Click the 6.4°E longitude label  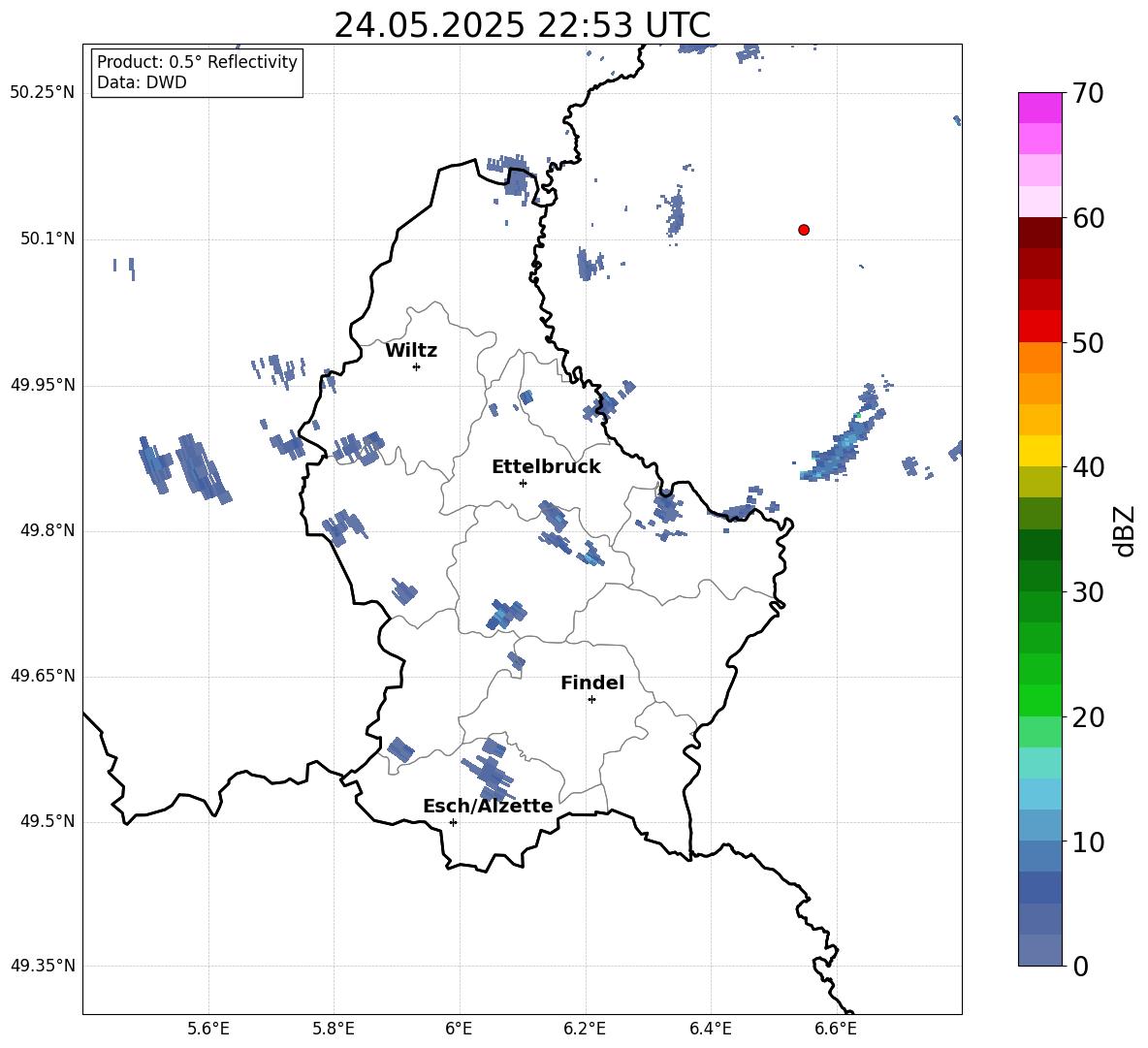[x=710, y=1029]
